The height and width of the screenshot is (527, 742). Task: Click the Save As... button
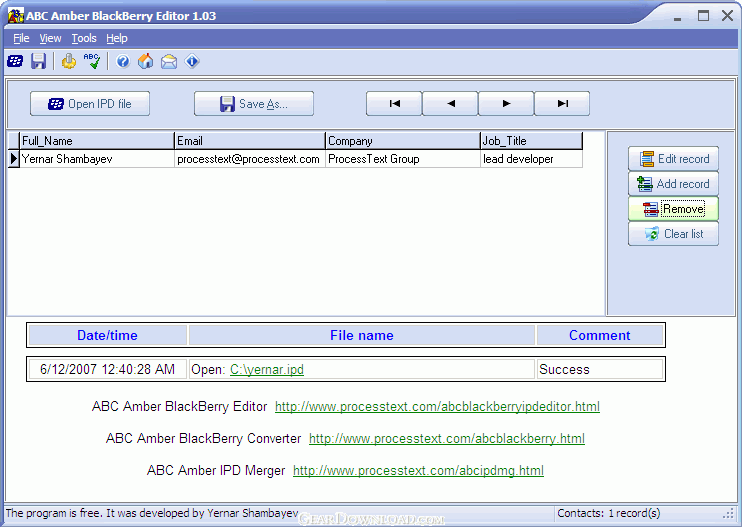254,104
